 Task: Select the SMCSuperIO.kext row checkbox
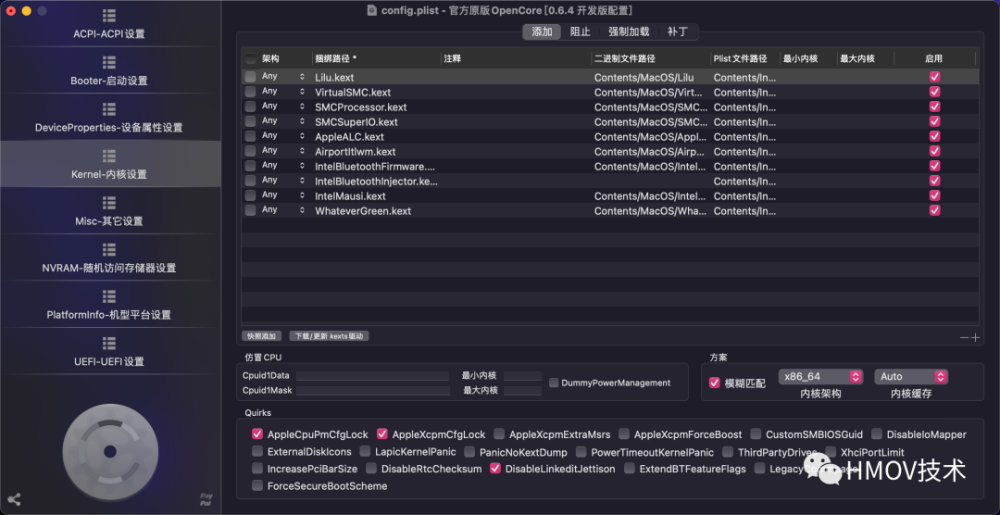(x=251, y=121)
